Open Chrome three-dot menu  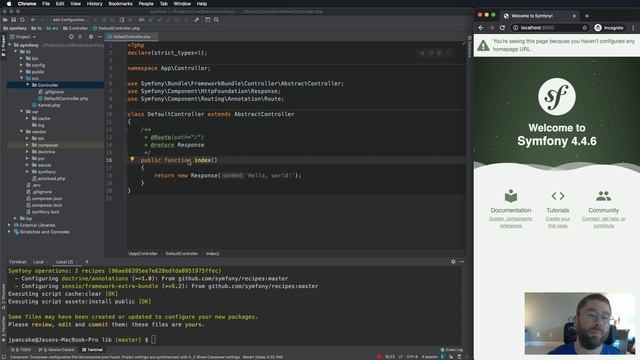click(x=633, y=28)
